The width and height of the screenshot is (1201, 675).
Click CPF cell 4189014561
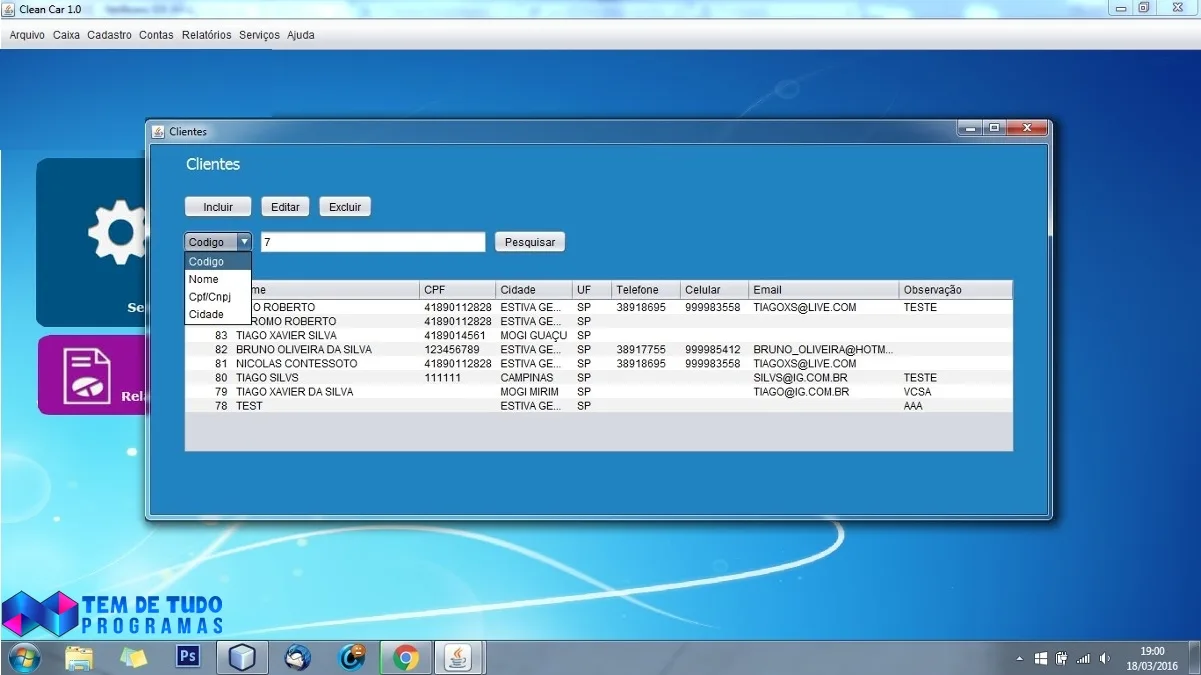458,336
